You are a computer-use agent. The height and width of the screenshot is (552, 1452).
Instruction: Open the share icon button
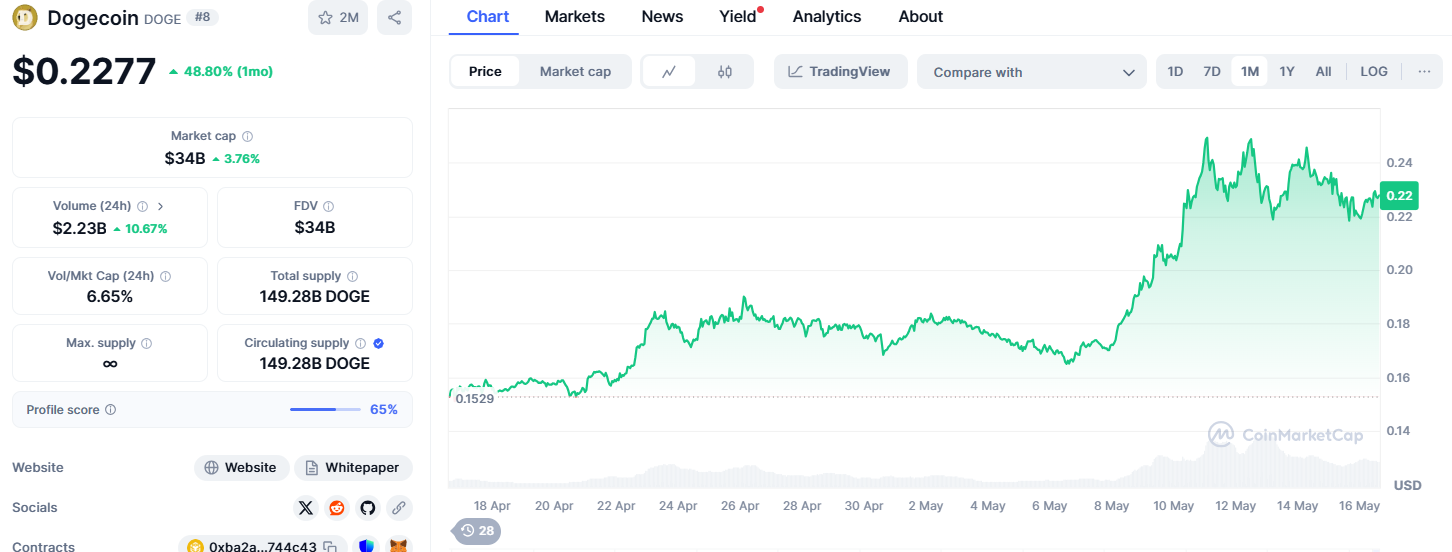pyautogui.click(x=394, y=17)
